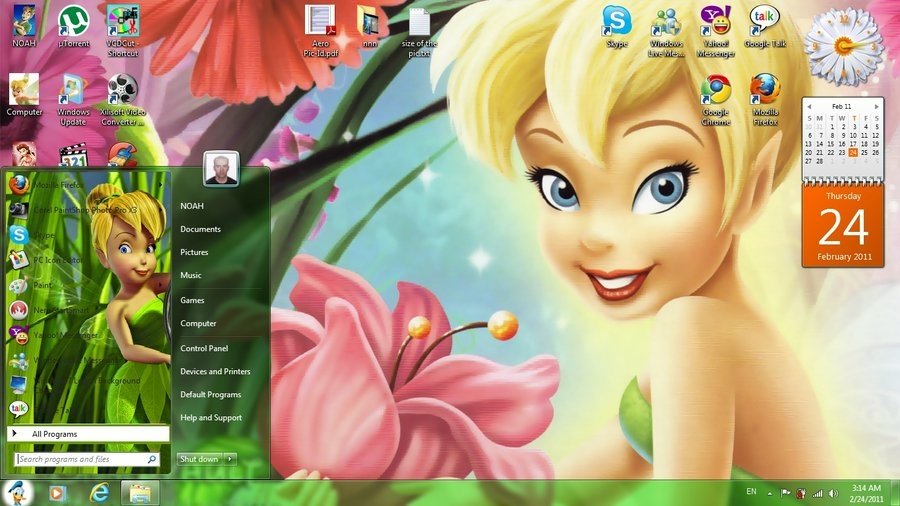Expand the Paint recent files arrow
This screenshot has height=506, width=900.
click(161, 285)
